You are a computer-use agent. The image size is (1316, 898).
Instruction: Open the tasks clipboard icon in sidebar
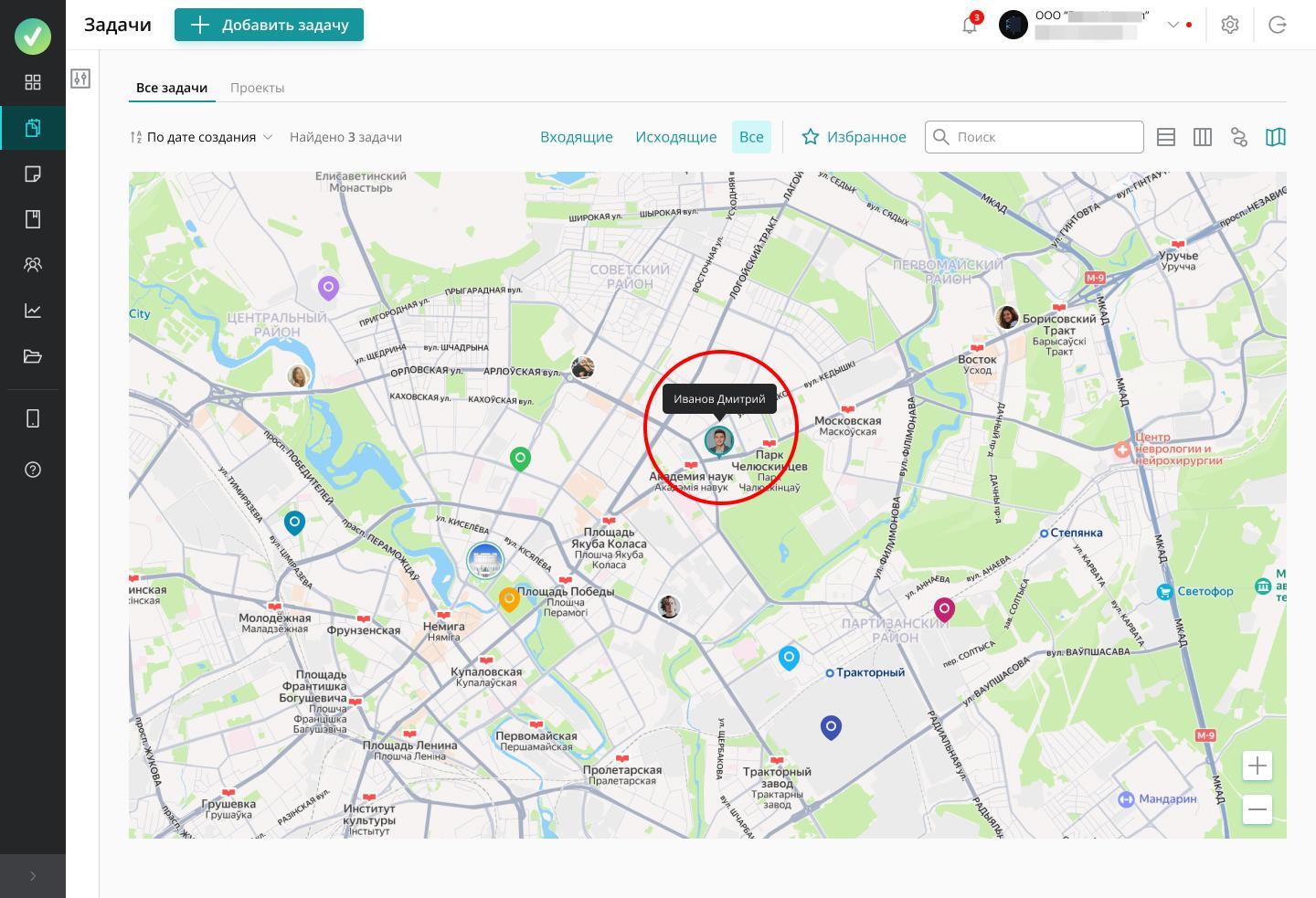coord(33,128)
